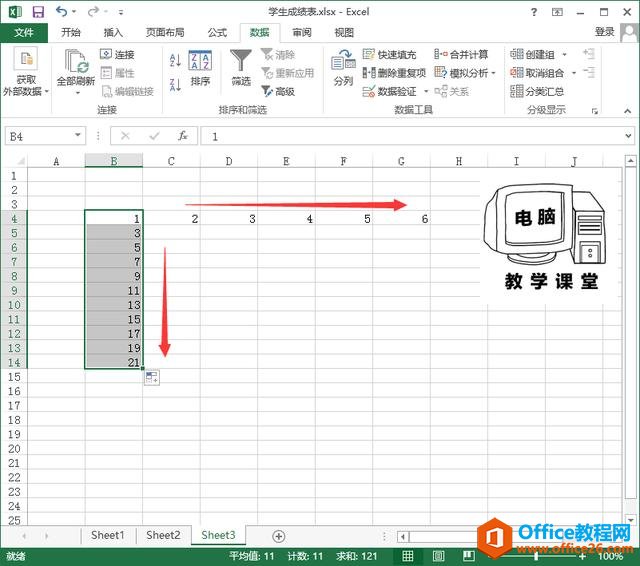Switch to the Page Layout (页面布局) tab
Image resolution: width=640 pixels, height=566 pixels.
click(x=165, y=33)
